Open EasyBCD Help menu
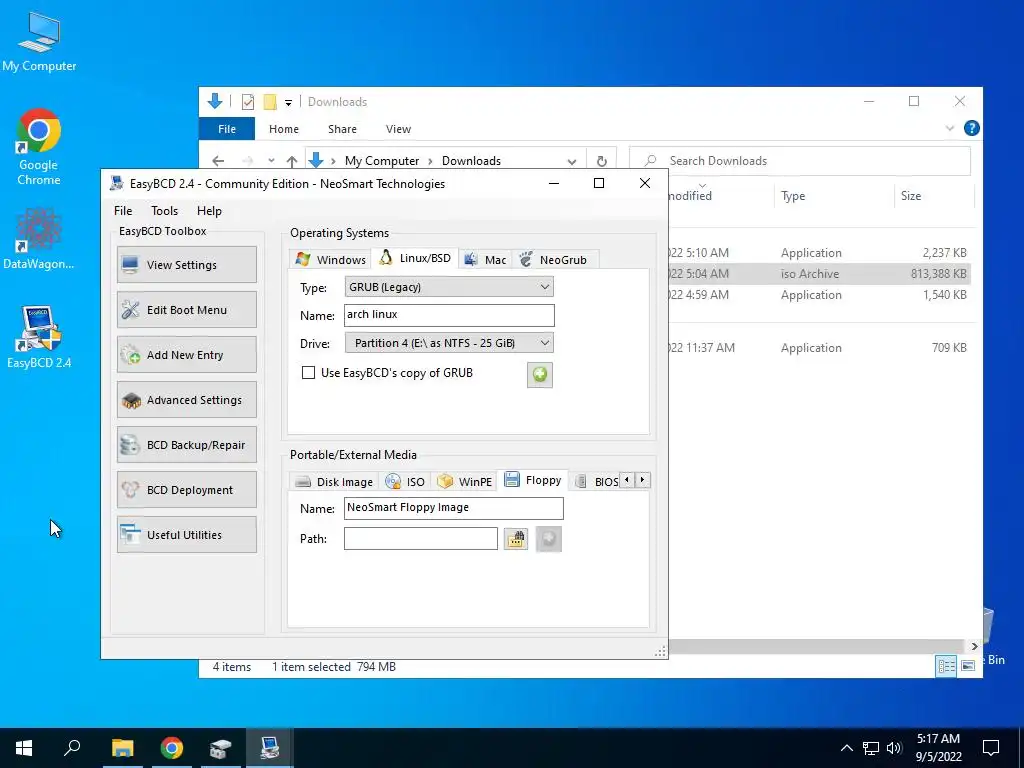 (x=210, y=210)
